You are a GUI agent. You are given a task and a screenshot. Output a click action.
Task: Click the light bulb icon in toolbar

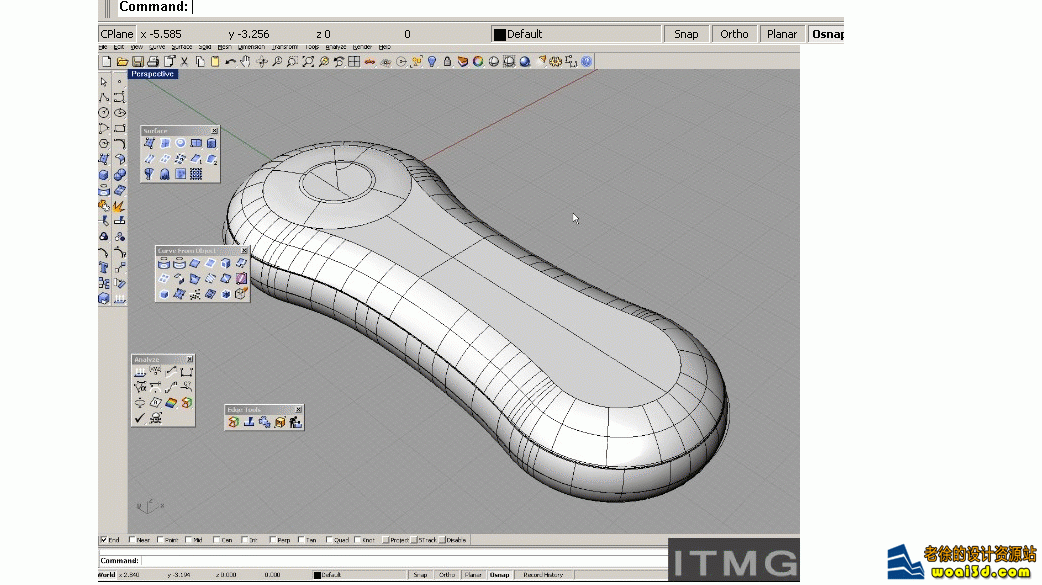point(432,62)
